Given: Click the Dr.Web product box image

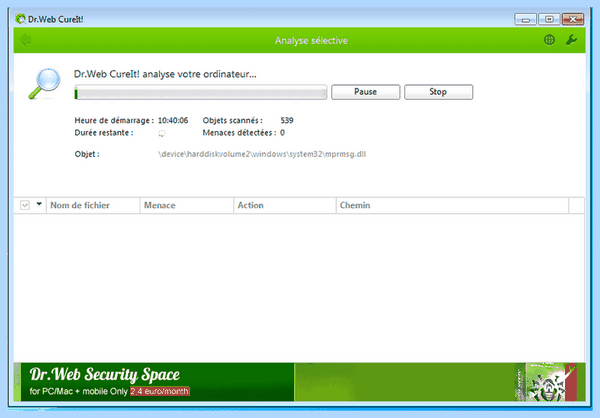Looking at the screenshot, I should 546,382.
